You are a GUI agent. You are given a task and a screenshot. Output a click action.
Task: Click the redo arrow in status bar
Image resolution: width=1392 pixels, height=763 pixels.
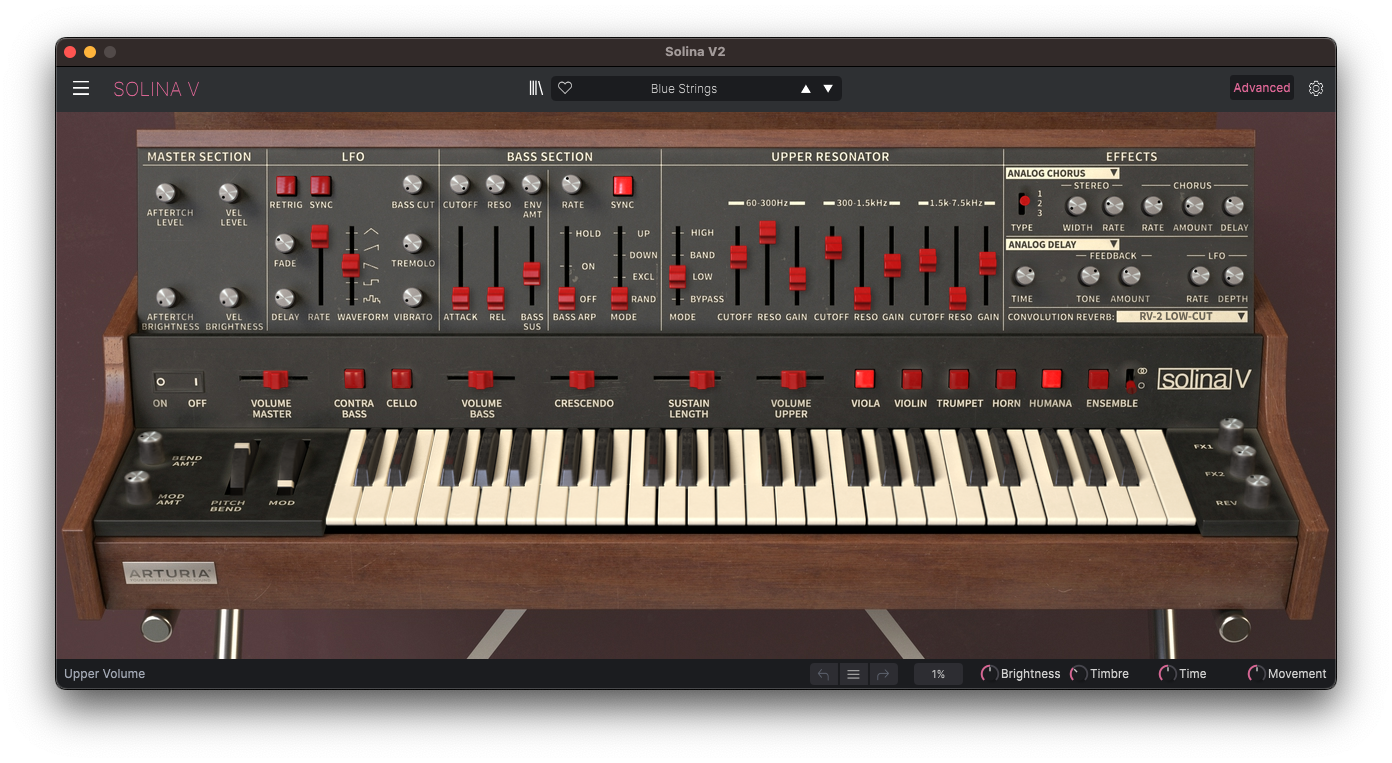[883, 674]
